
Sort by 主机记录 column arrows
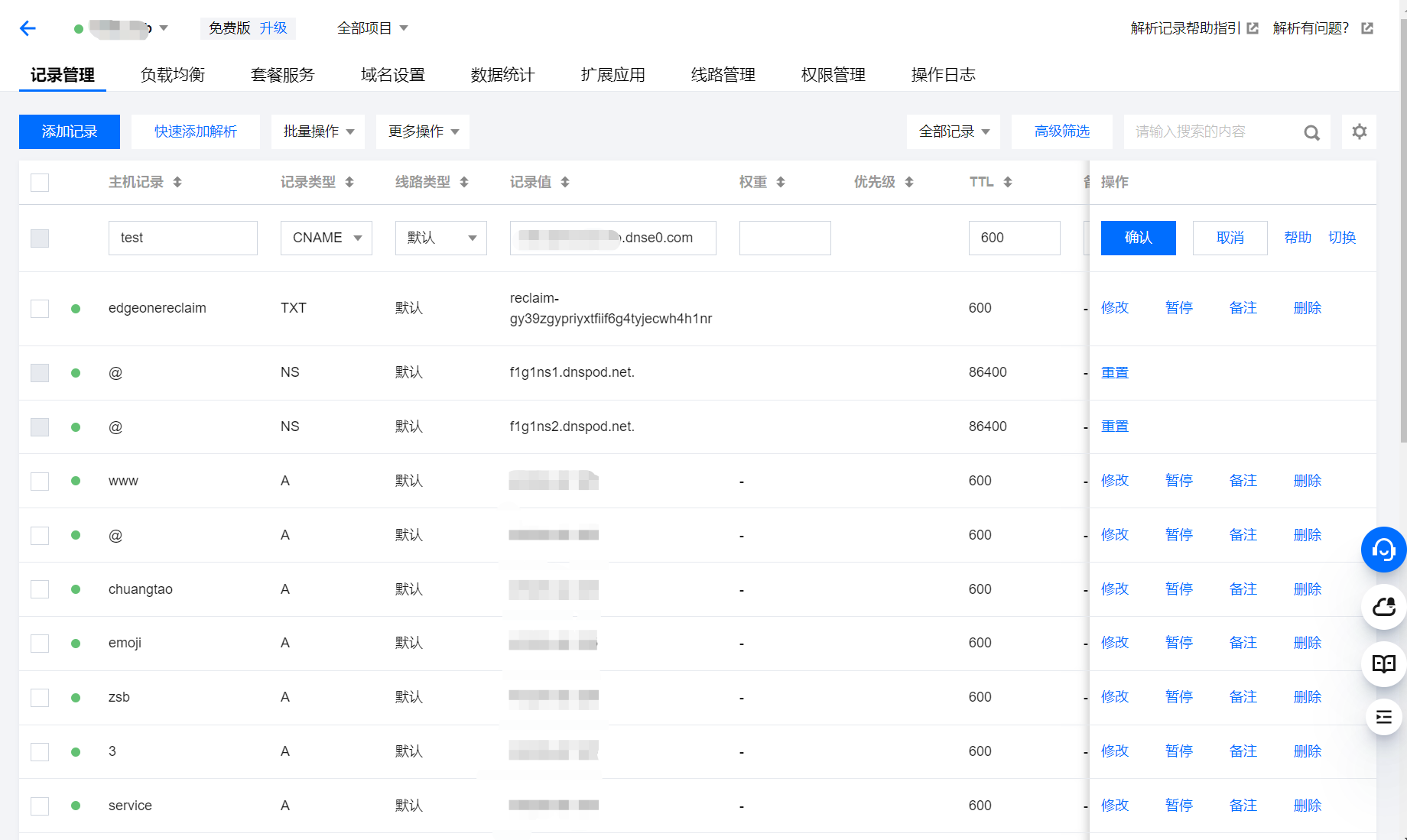point(177,182)
